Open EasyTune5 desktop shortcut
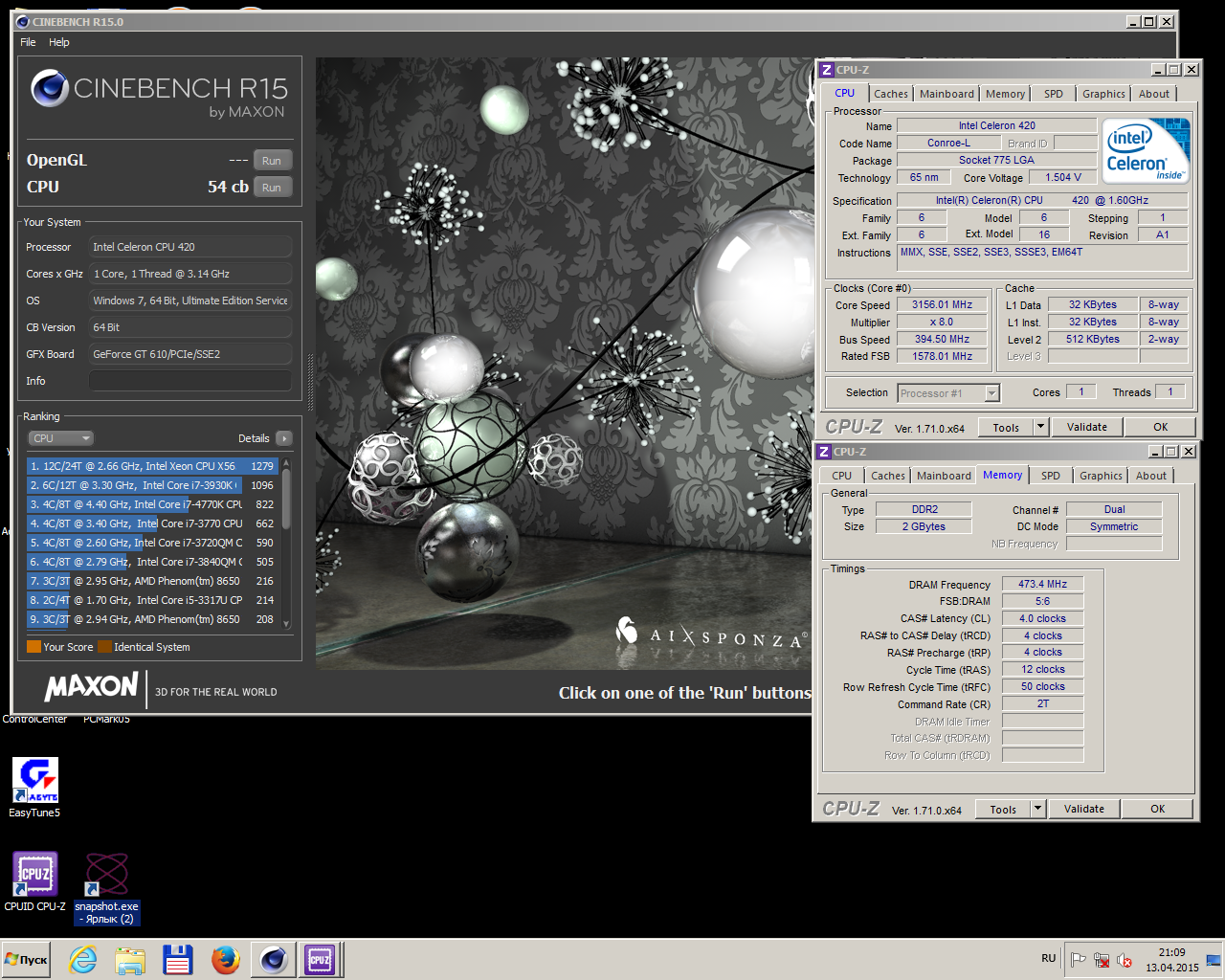Image resolution: width=1225 pixels, height=980 pixels. pos(34,787)
